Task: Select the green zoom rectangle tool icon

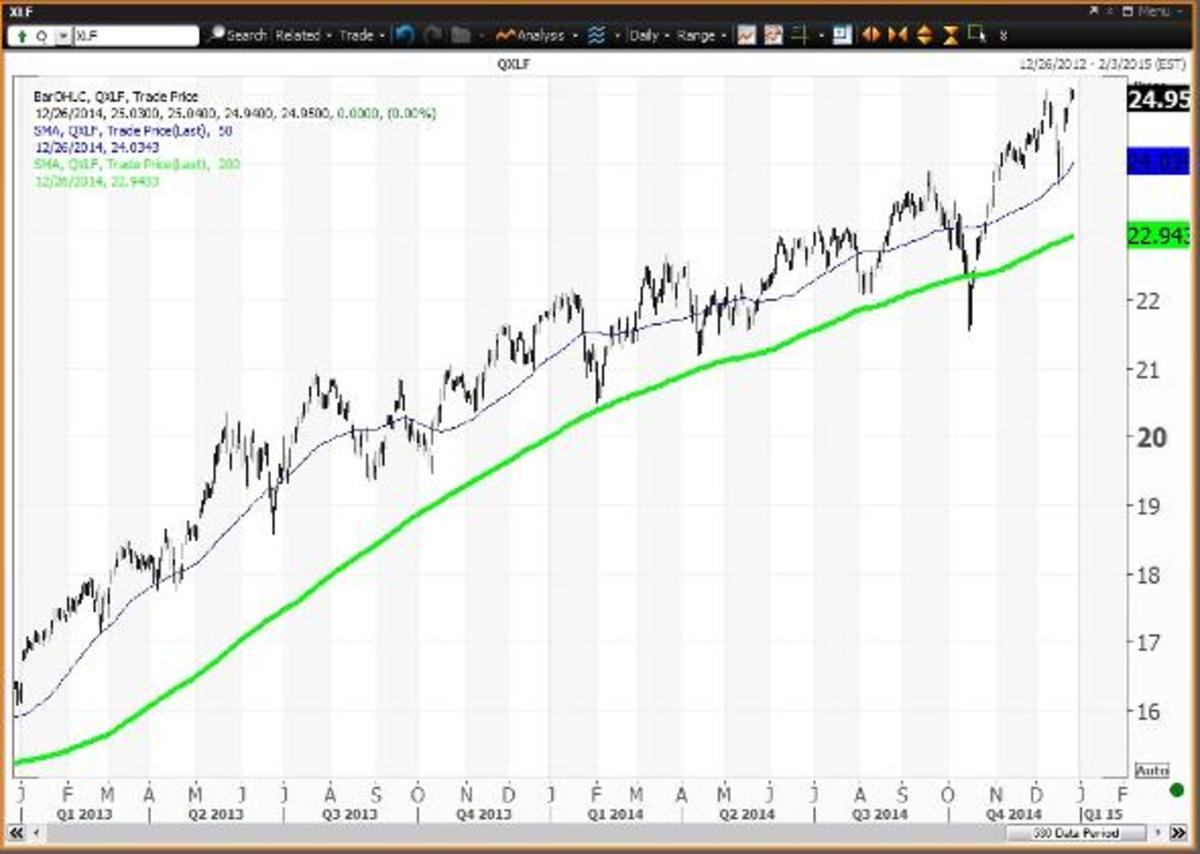Action: pos(977,34)
